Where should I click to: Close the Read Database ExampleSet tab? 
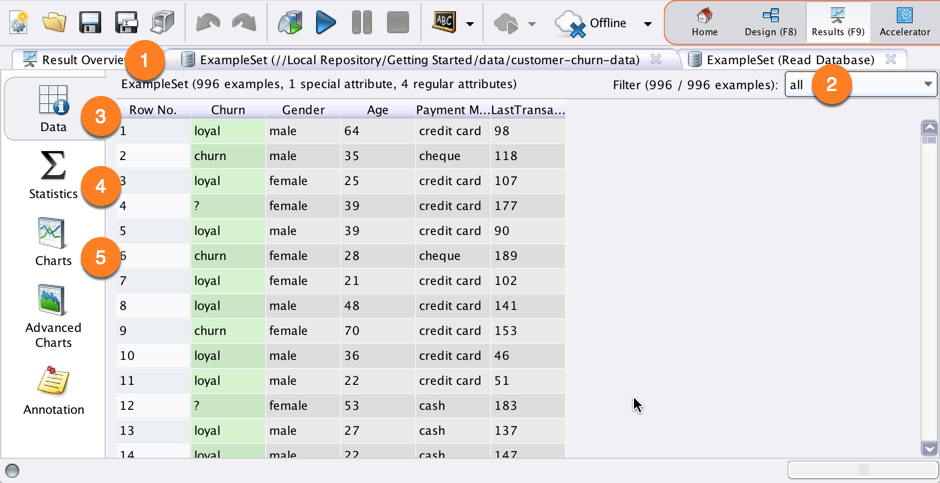[891, 59]
